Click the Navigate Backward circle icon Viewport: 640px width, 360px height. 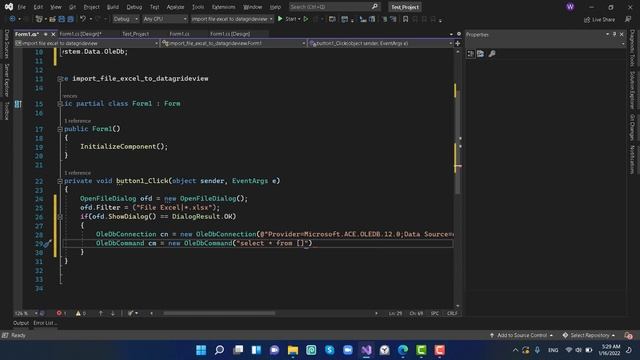pos(12,19)
